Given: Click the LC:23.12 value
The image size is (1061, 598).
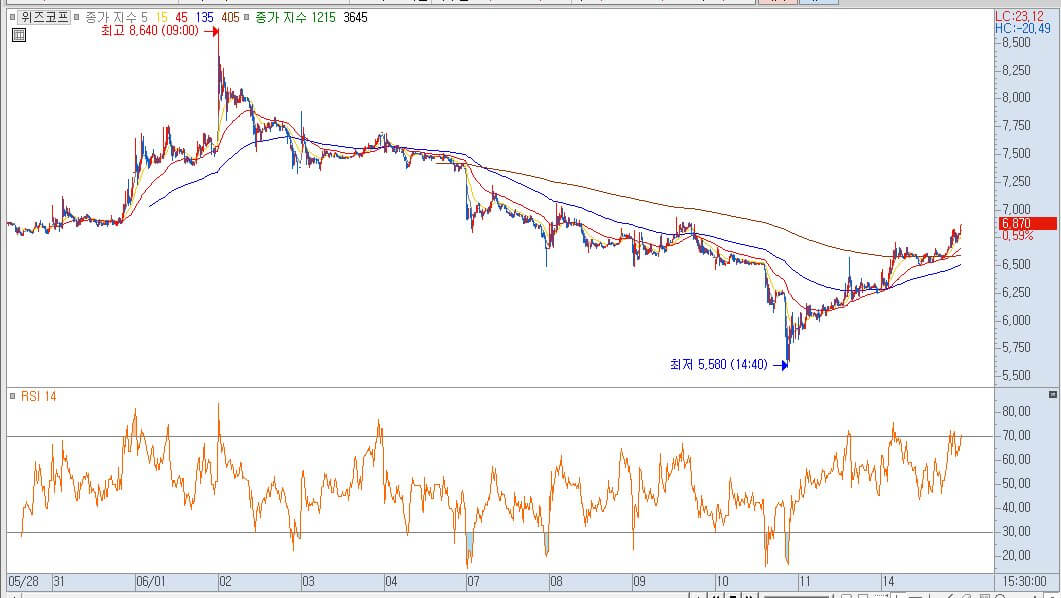Looking at the screenshot, I should (x=1019, y=16).
